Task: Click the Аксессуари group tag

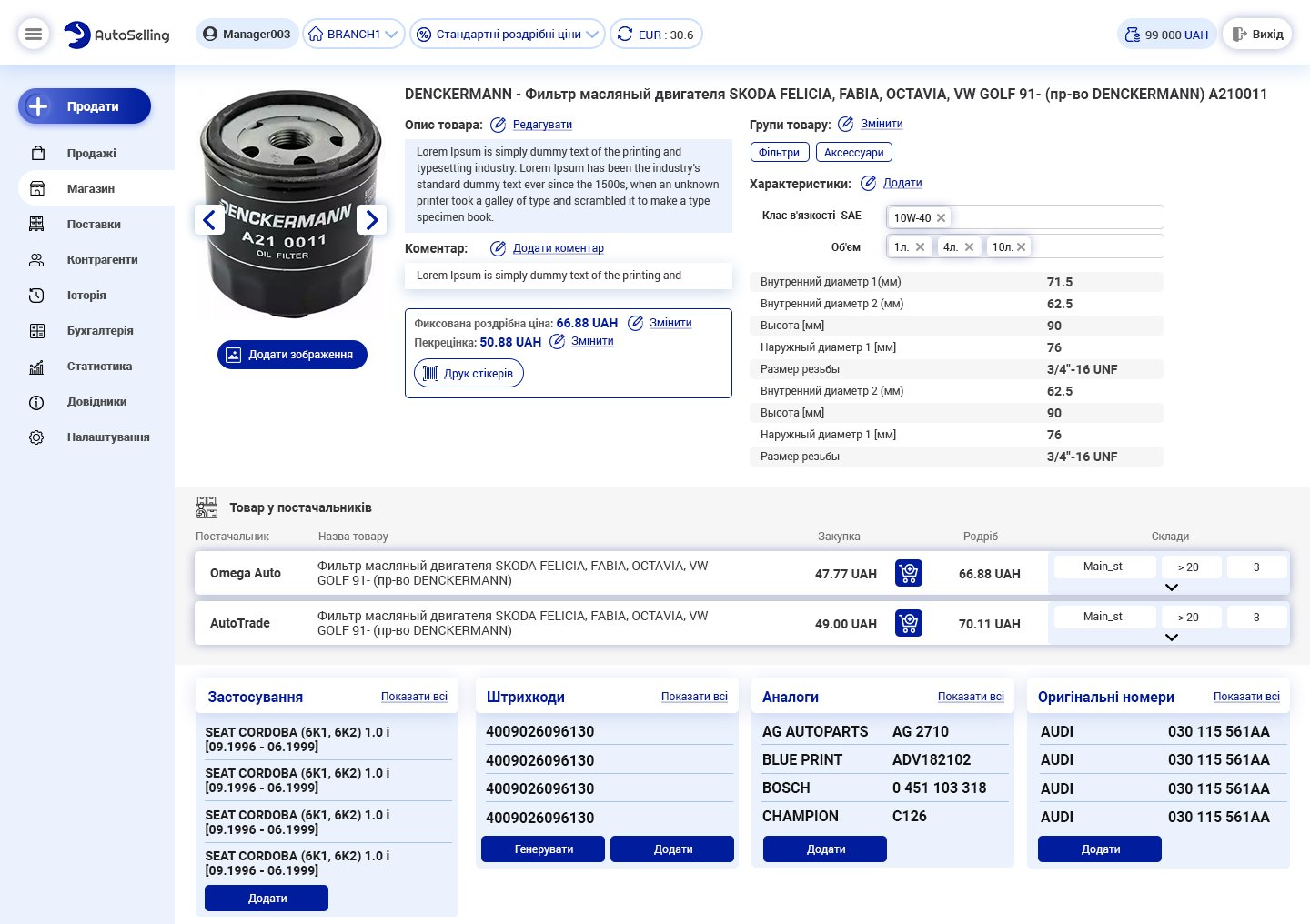Action: (x=853, y=153)
